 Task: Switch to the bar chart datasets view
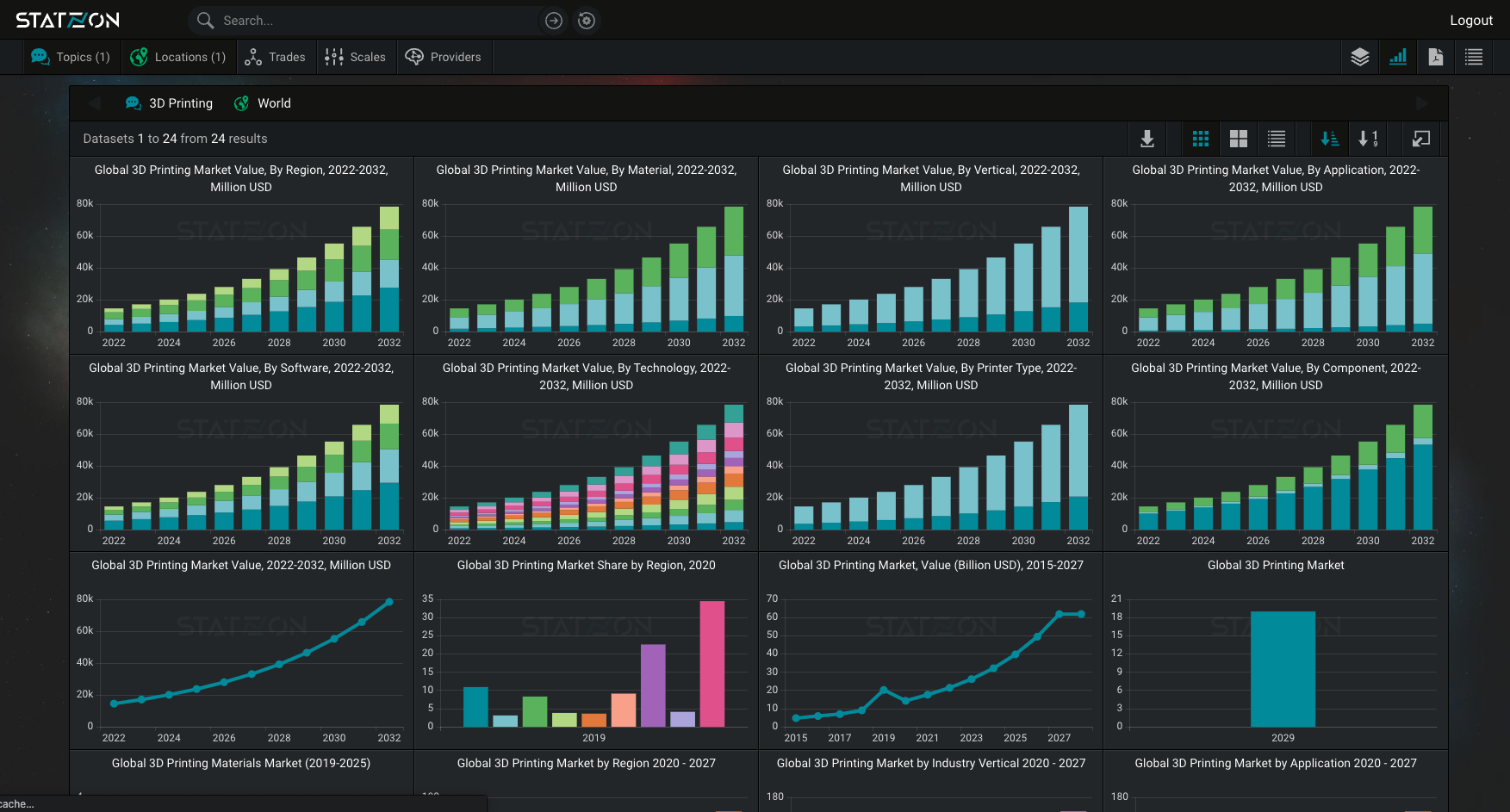coord(1398,57)
